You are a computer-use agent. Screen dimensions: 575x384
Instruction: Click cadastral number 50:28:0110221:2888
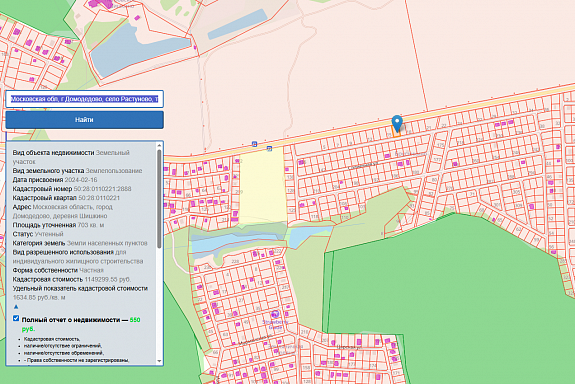coord(102,189)
